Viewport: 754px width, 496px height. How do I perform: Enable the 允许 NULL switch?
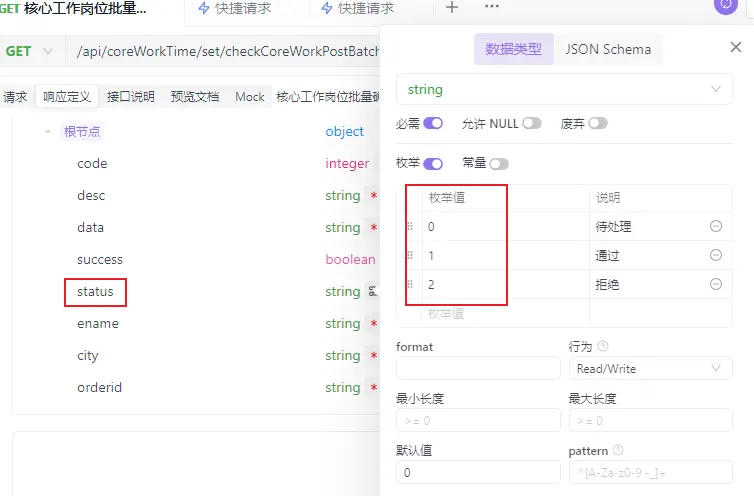532,123
